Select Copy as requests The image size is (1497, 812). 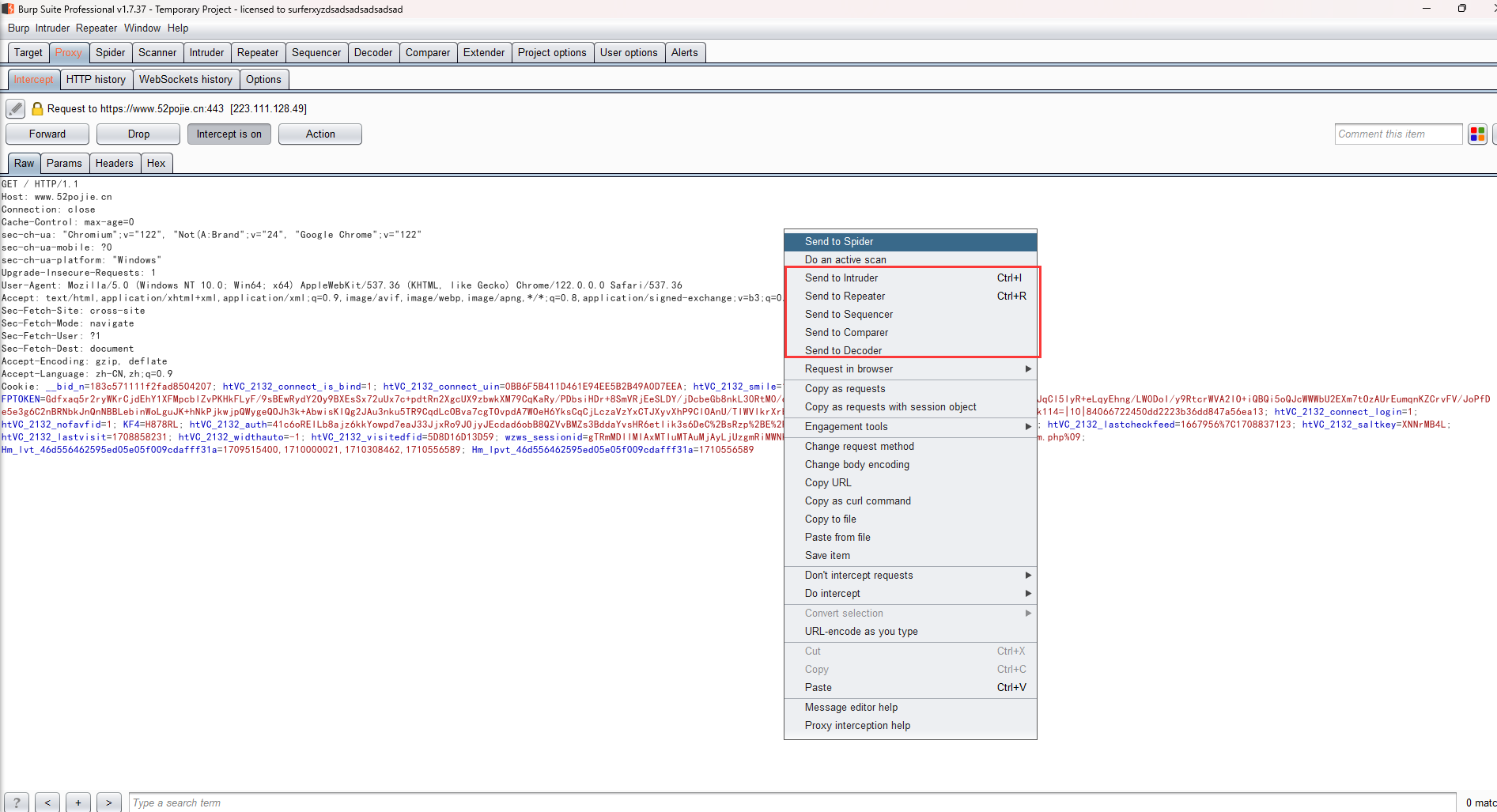pos(910,389)
